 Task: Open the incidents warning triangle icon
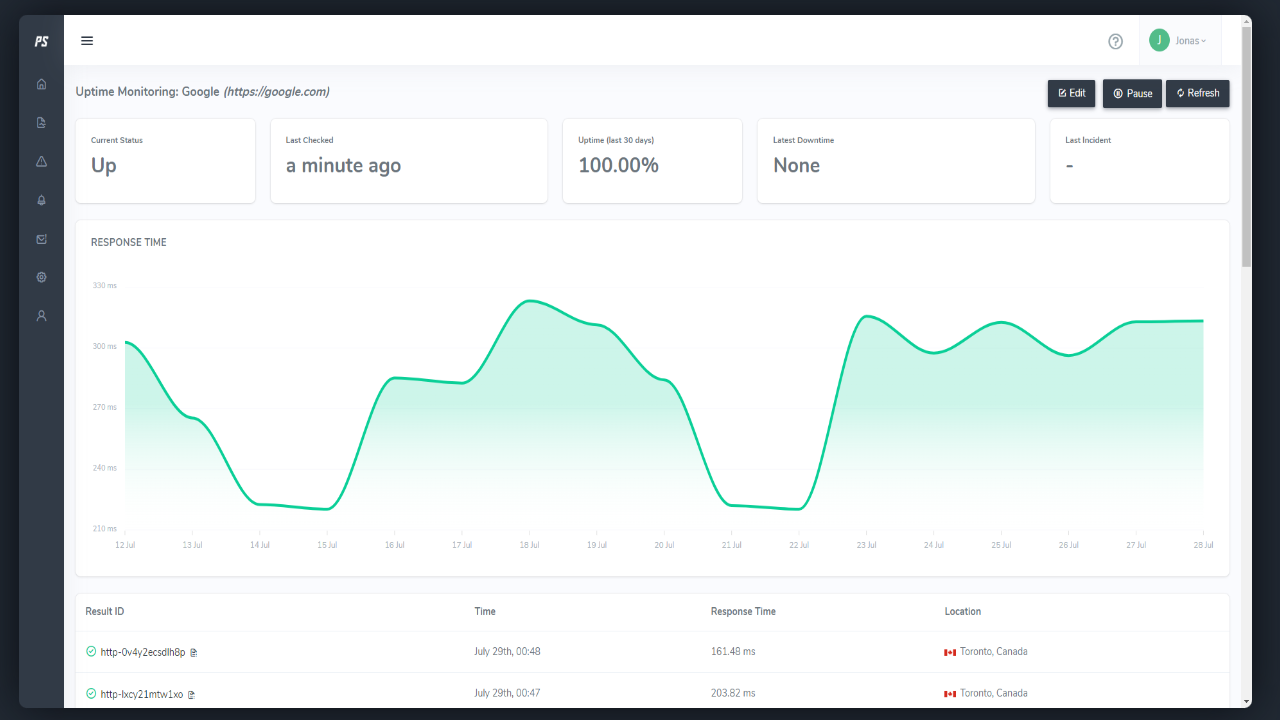(x=41, y=161)
